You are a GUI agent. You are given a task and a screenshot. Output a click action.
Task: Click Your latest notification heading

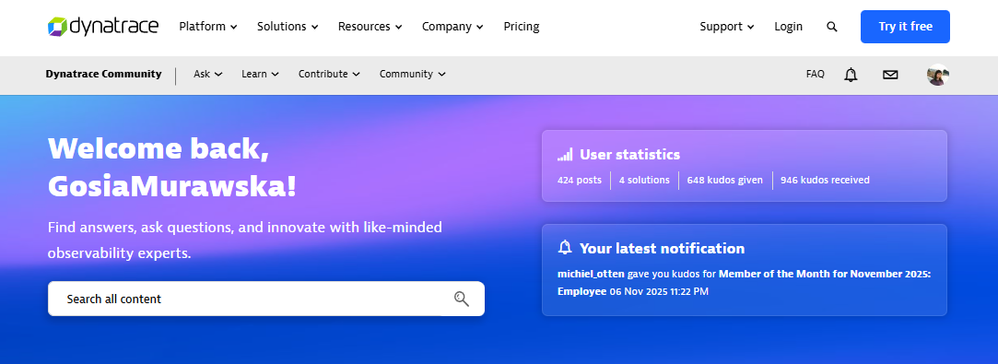[662, 248]
